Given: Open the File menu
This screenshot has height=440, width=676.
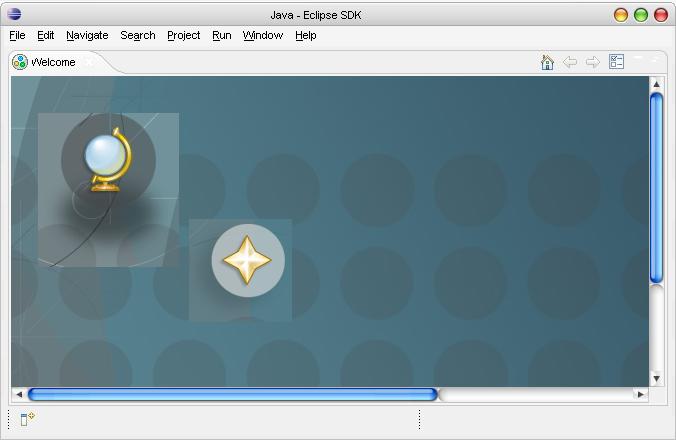Looking at the screenshot, I should click(x=17, y=35).
